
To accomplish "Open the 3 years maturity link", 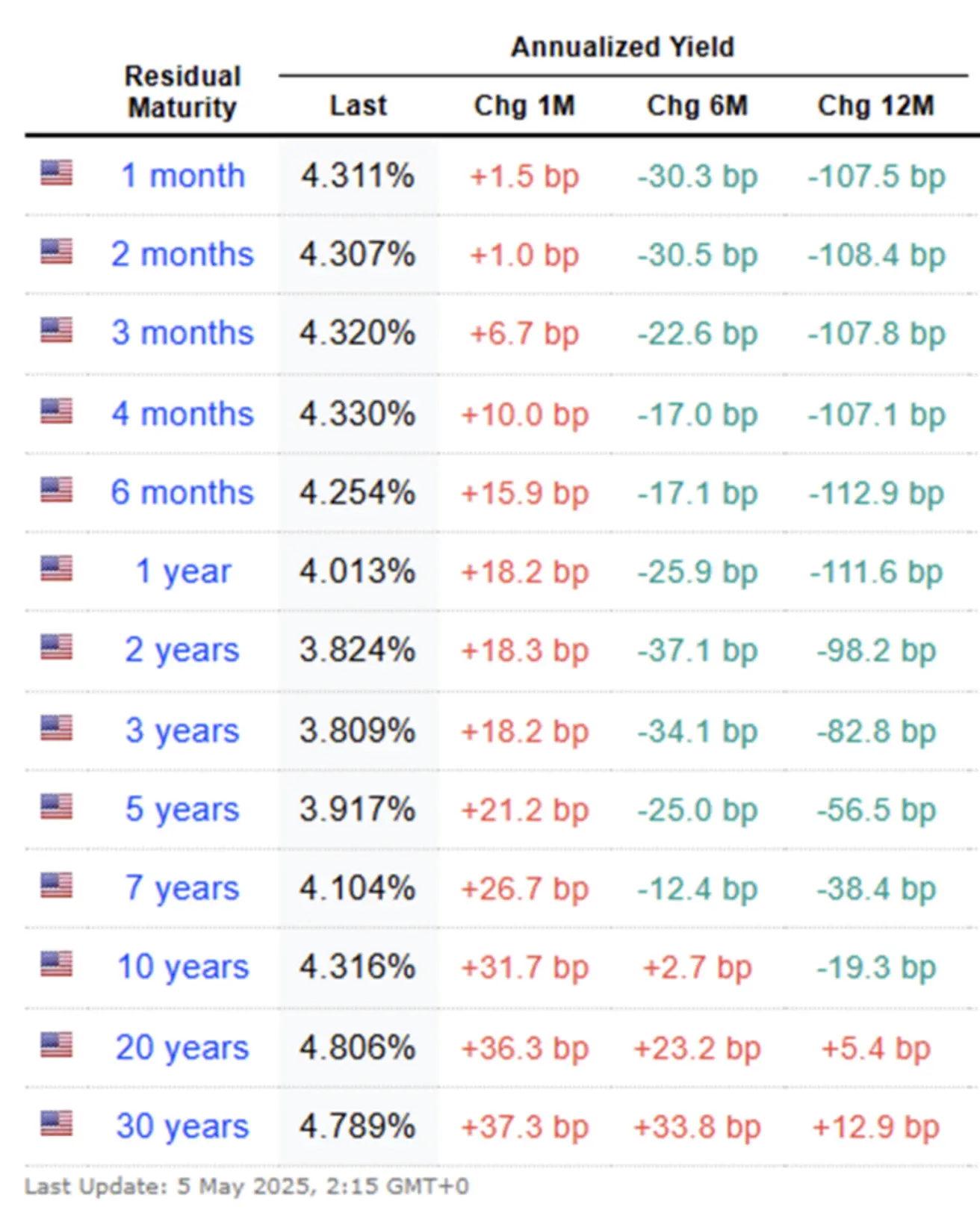I will pyautogui.click(x=182, y=731).
